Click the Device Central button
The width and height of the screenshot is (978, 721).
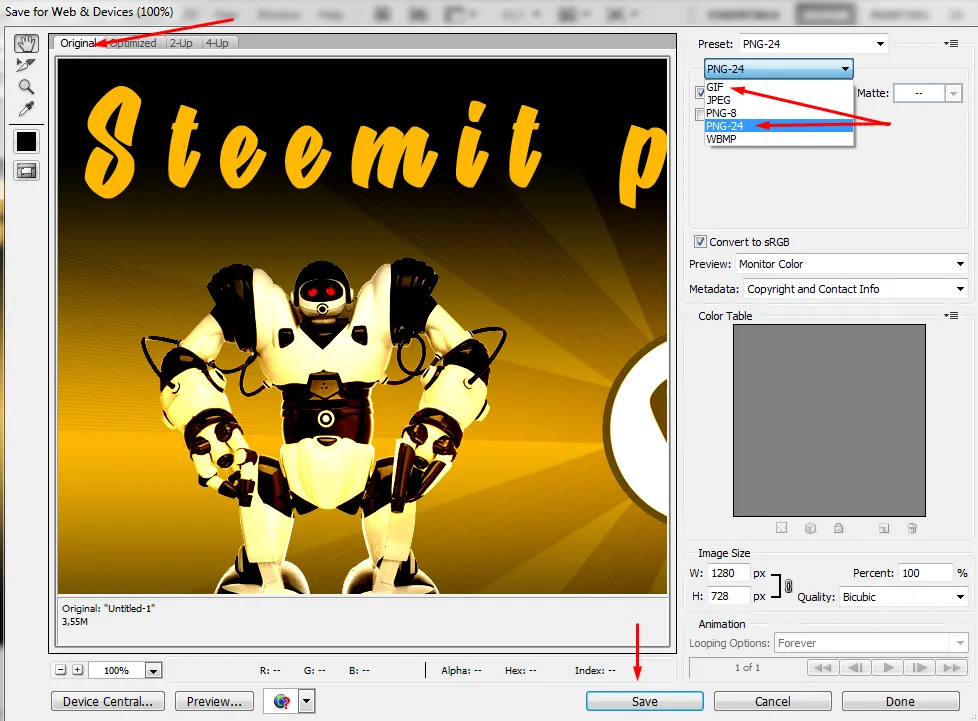[108, 702]
